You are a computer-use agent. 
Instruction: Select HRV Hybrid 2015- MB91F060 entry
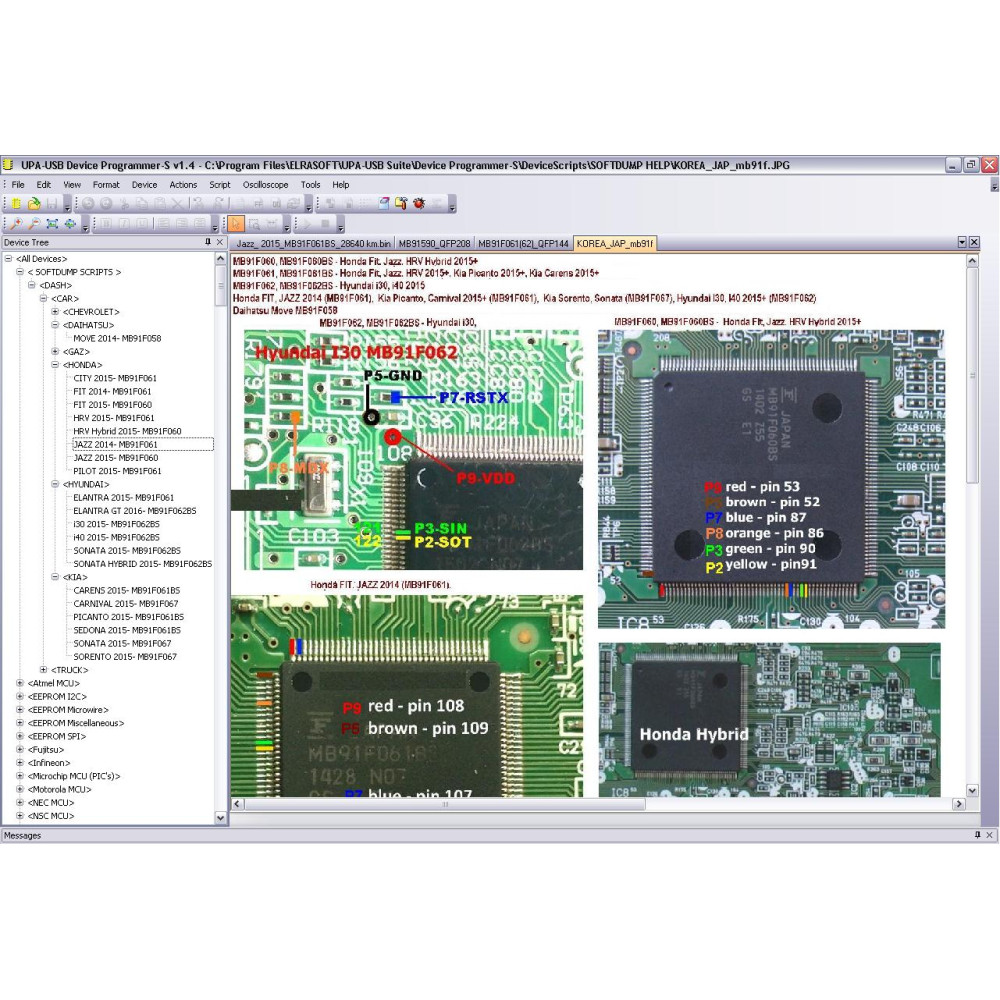tap(127, 431)
